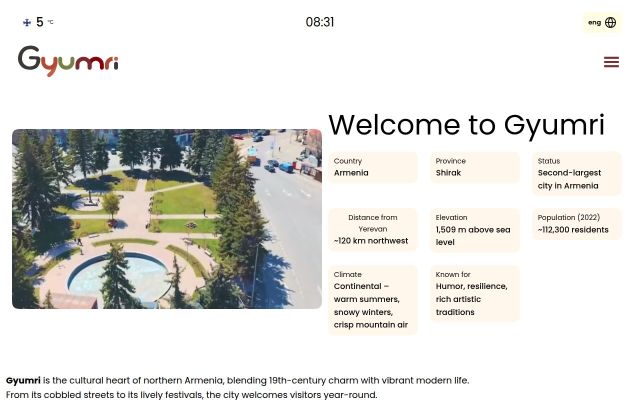Open the eng language selector
This screenshot has height=400, width=640.
click(602, 22)
